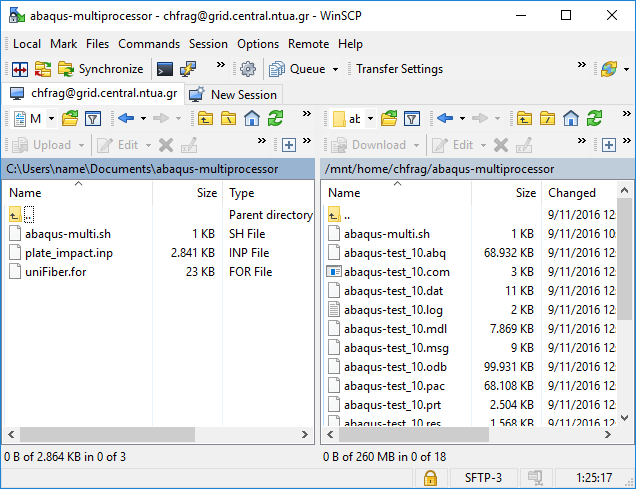The width and height of the screenshot is (636, 489).
Task: Select abaqus-test_10.log in remote panel
Action: [x=393, y=310]
